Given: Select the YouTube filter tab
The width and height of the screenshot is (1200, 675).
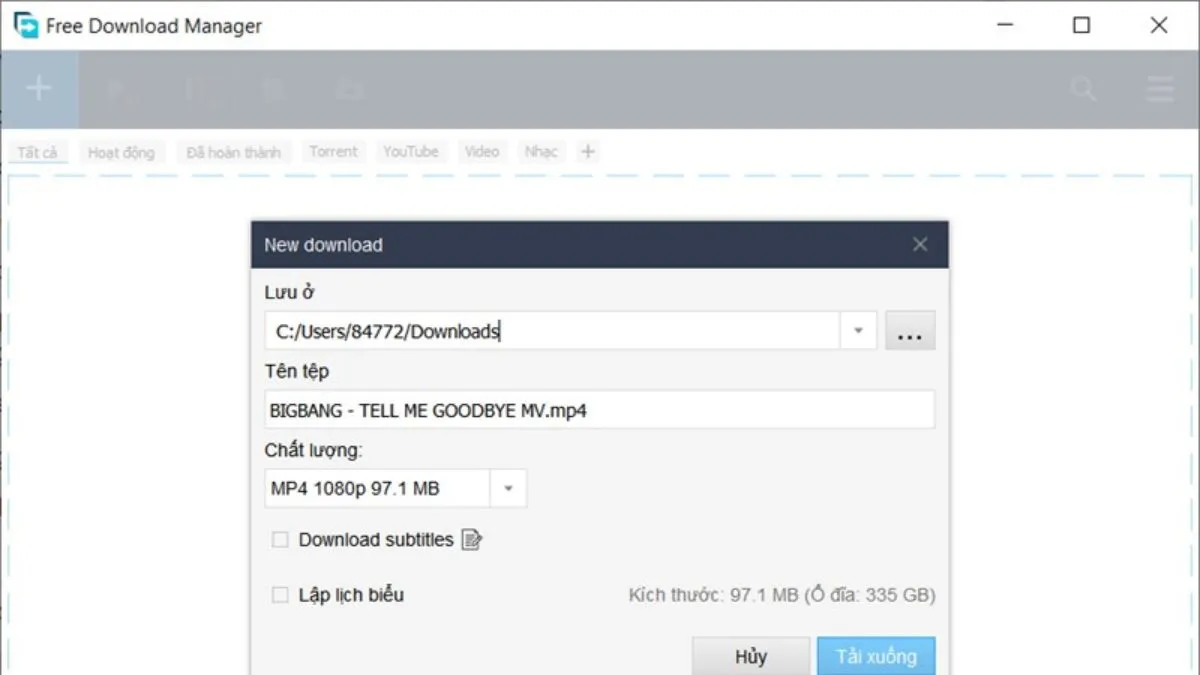Looking at the screenshot, I should tap(410, 152).
